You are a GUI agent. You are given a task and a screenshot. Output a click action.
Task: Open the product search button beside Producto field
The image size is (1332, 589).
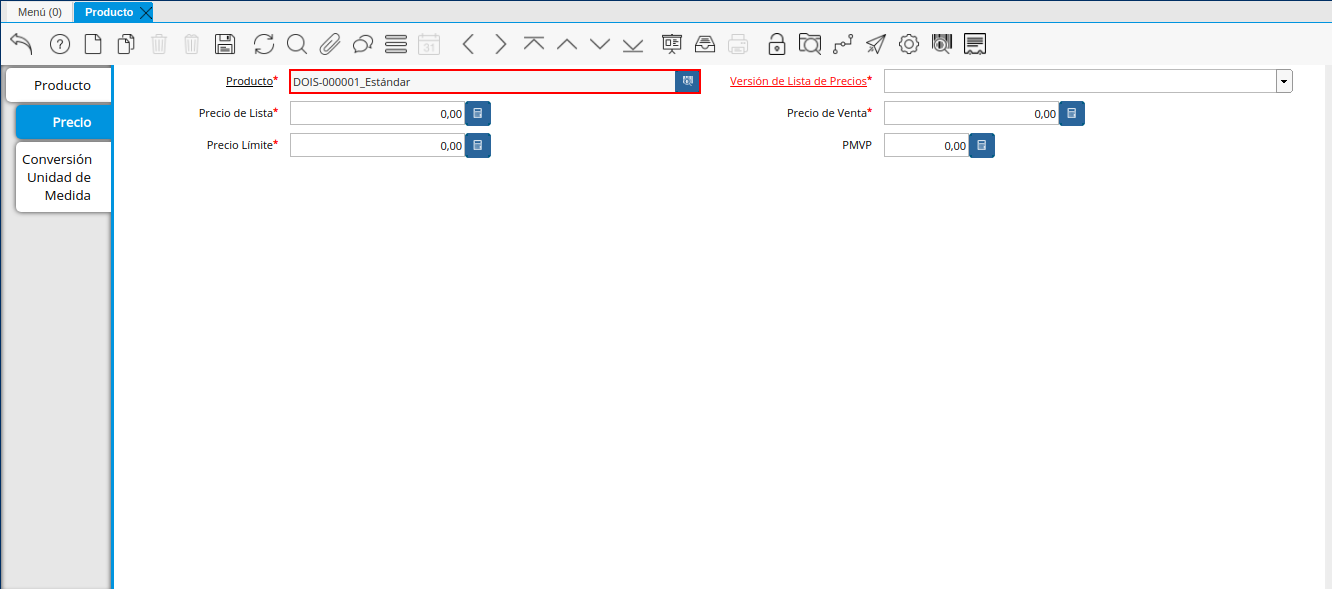coord(688,82)
